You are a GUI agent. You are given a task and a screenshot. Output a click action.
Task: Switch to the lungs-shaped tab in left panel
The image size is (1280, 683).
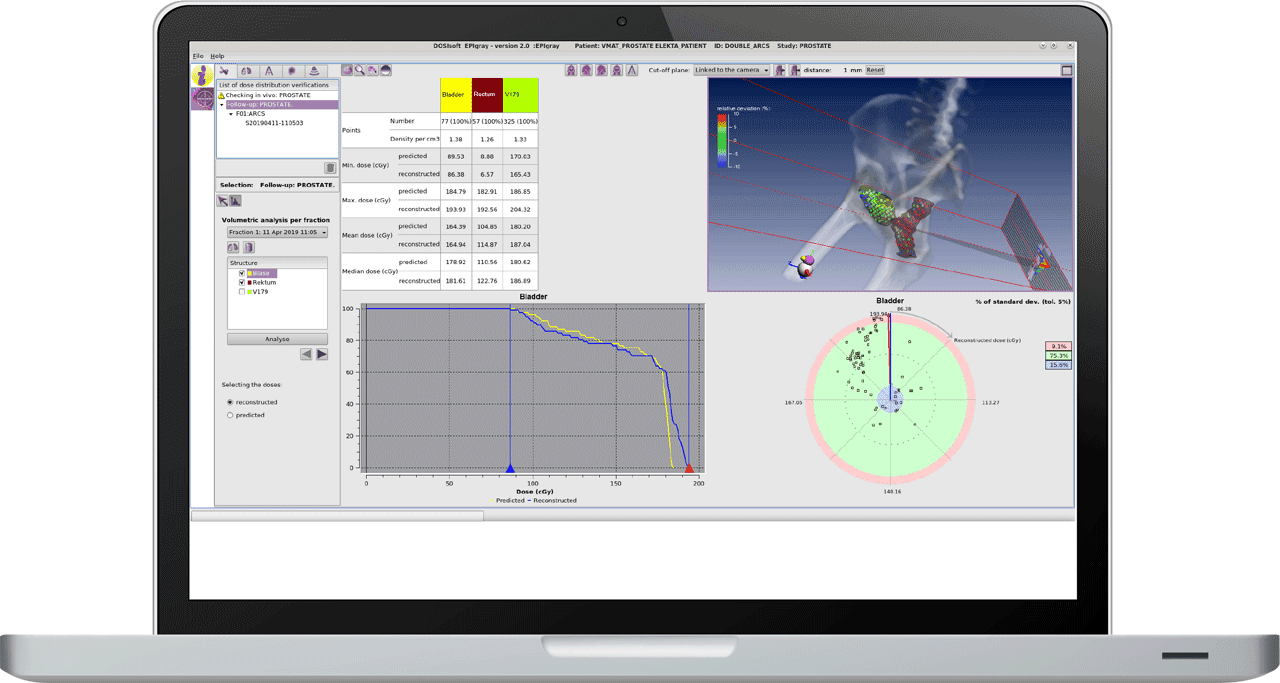248,71
